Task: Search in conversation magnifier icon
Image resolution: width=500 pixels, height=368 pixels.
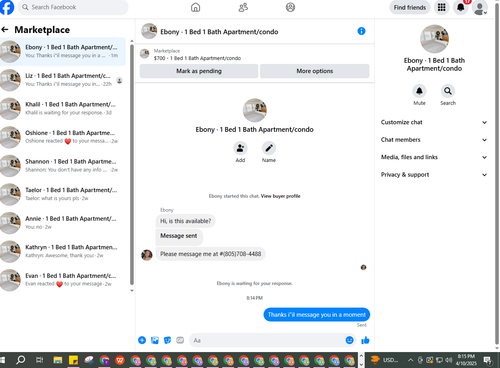Action: [x=448, y=91]
